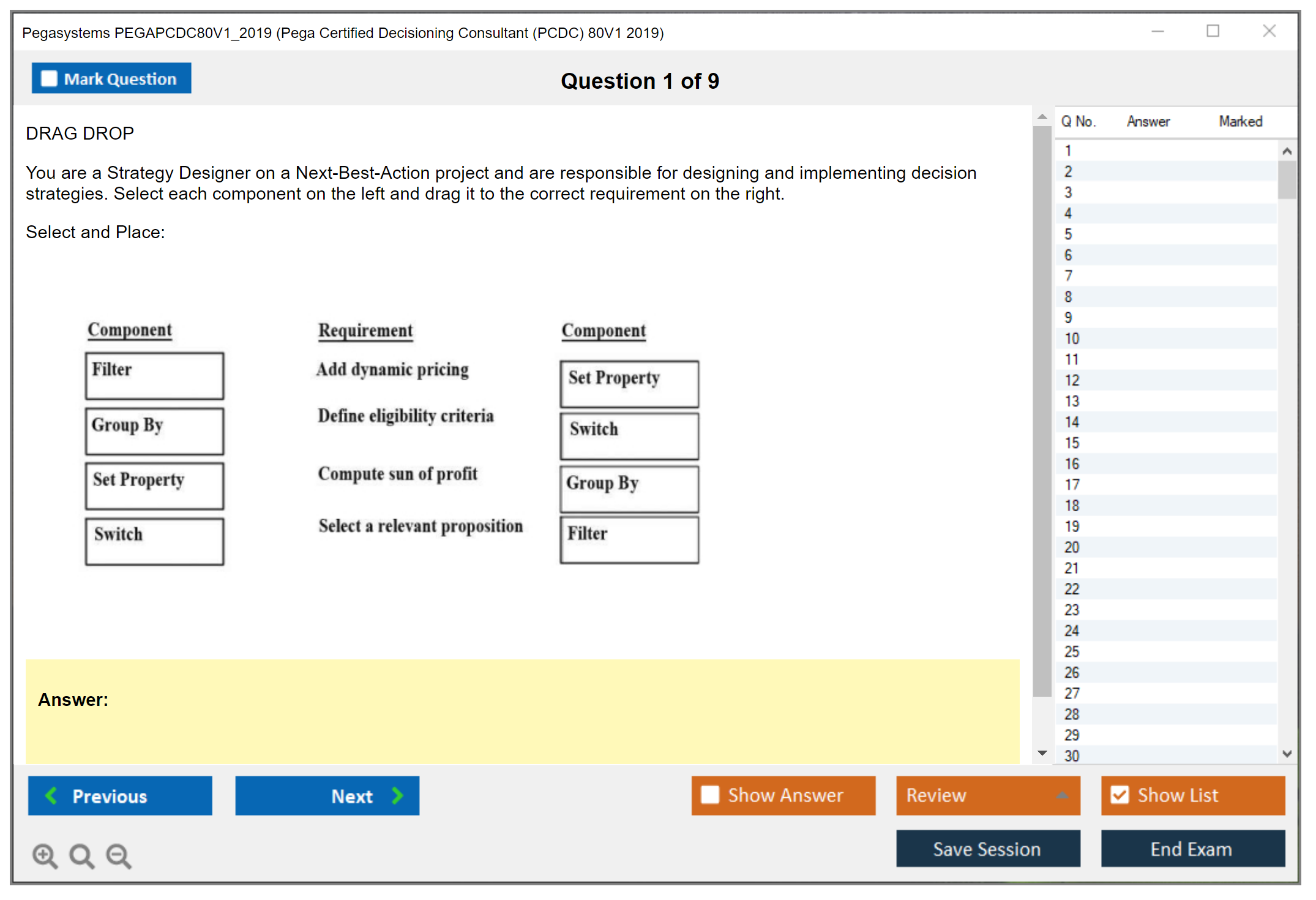Click question list scroll-down arrow
Image resolution: width=1316 pixels, height=900 pixels.
point(1287,754)
